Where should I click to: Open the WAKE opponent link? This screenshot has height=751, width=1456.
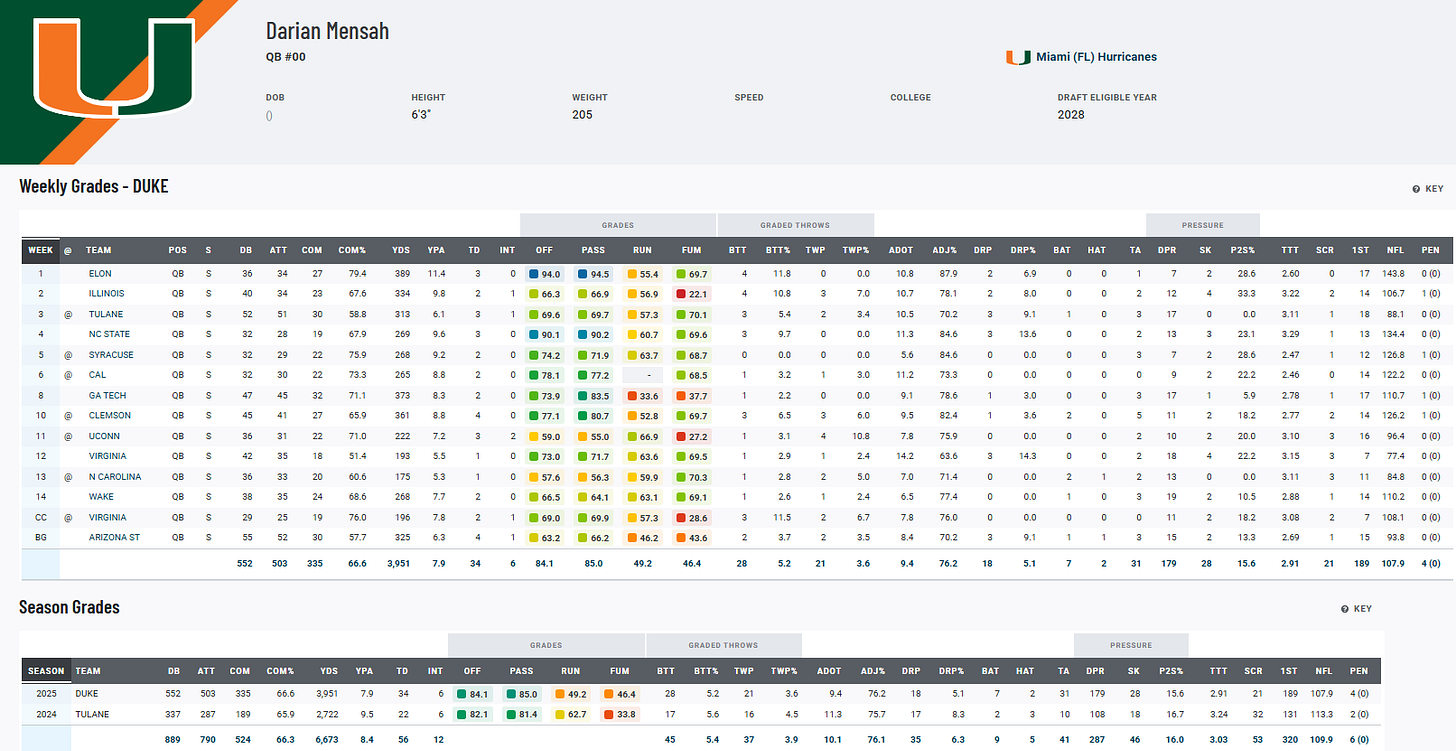101,497
